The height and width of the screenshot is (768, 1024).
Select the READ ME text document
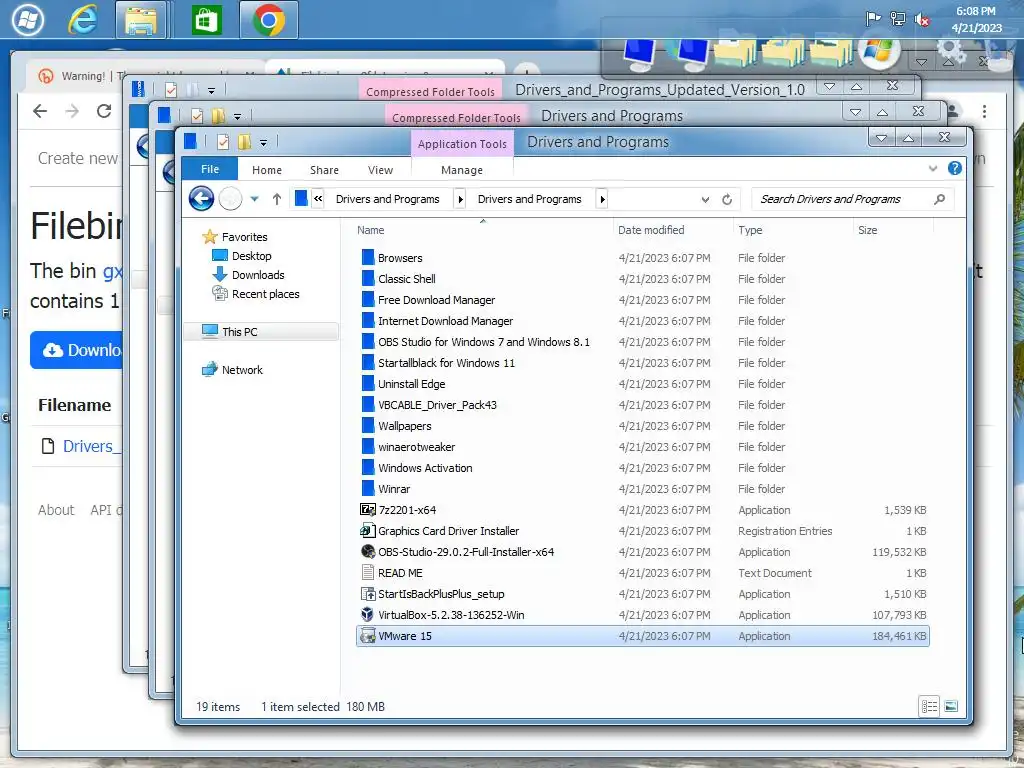pyautogui.click(x=400, y=573)
